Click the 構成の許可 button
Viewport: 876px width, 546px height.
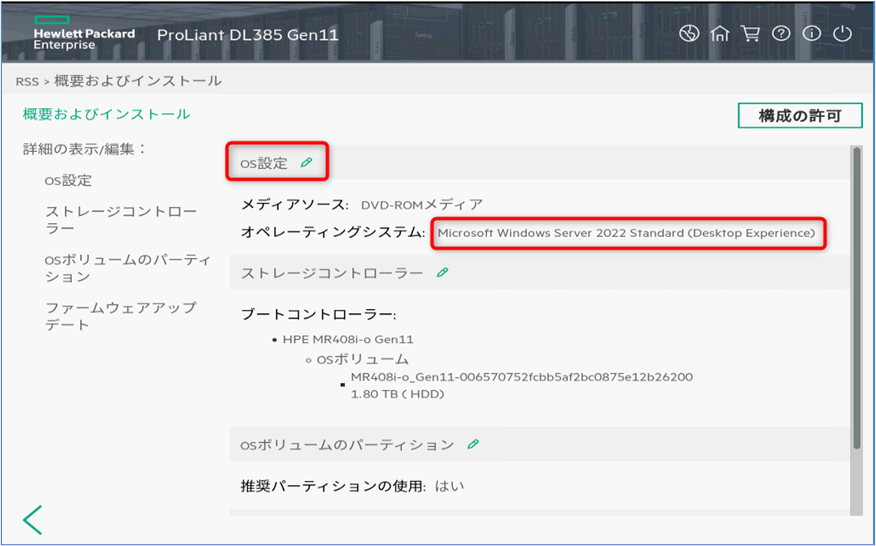point(801,115)
